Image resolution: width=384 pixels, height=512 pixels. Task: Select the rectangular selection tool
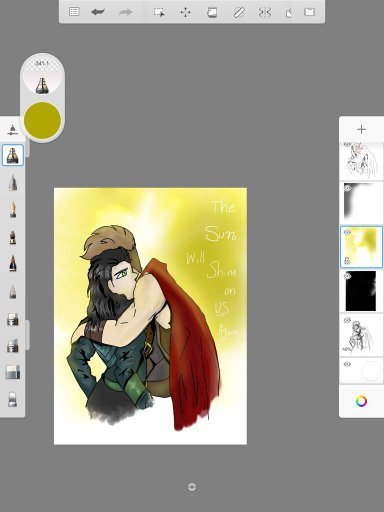click(159, 13)
